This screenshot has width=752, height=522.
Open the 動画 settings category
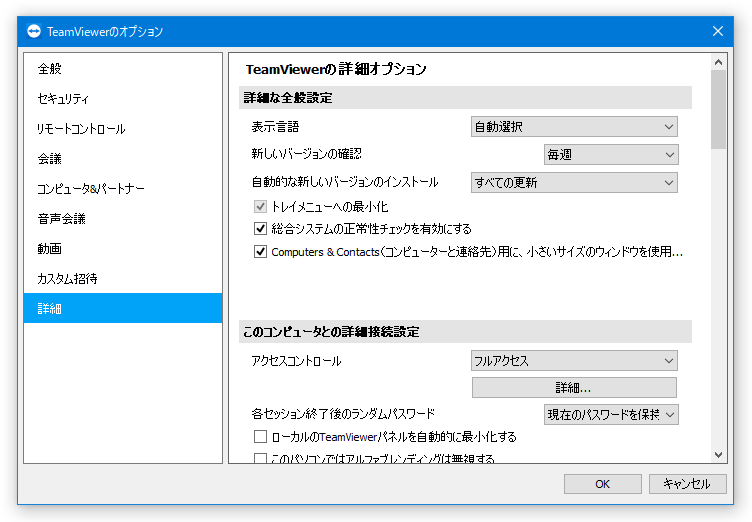(123, 249)
